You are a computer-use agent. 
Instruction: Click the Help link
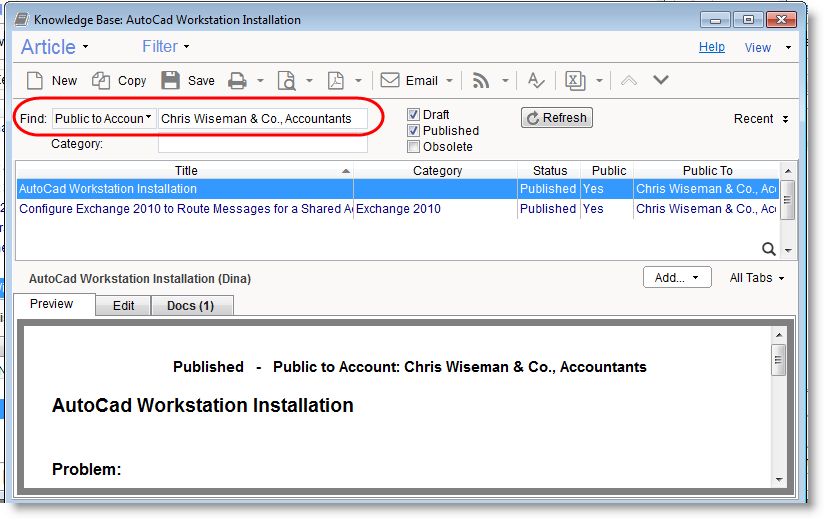711,47
